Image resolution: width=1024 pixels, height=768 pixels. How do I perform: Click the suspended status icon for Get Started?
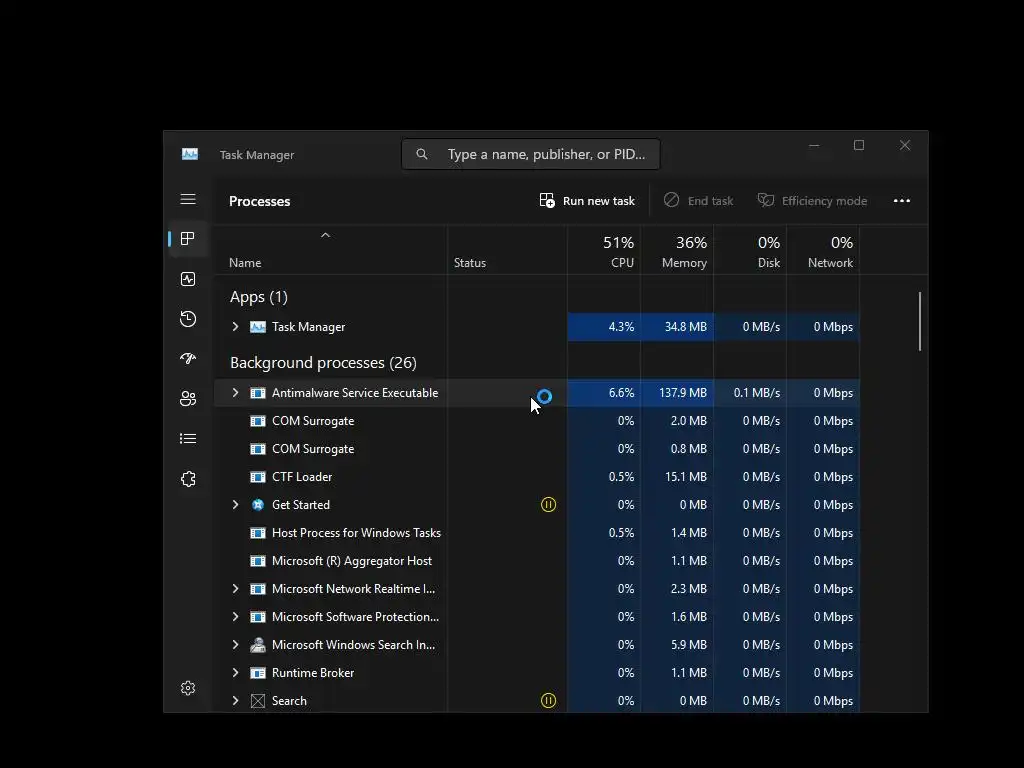(x=549, y=504)
